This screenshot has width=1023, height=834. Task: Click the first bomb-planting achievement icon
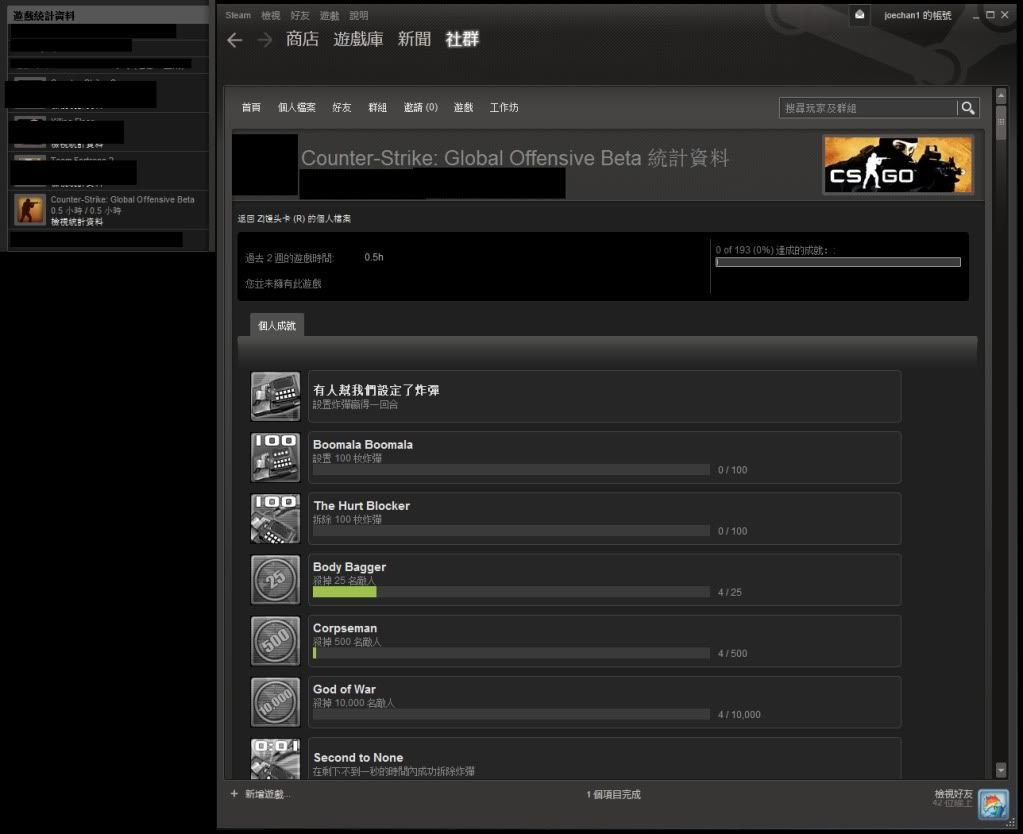[x=275, y=396]
